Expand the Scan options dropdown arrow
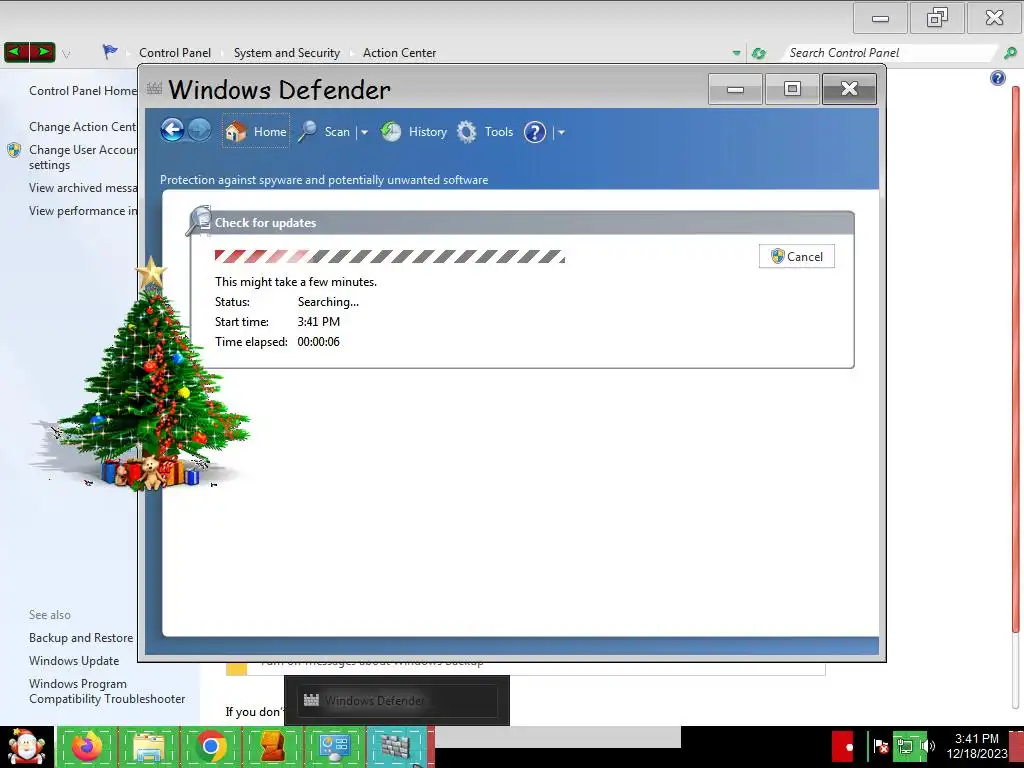The height and width of the screenshot is (768, 1024). pos(364,133)
